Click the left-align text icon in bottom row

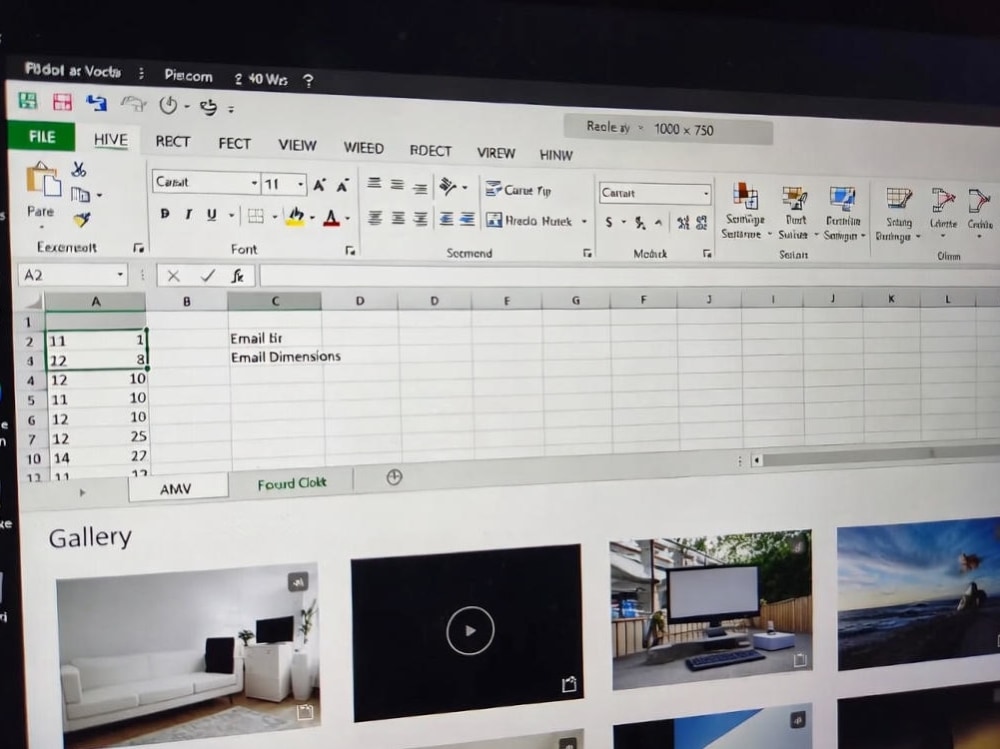375,219
